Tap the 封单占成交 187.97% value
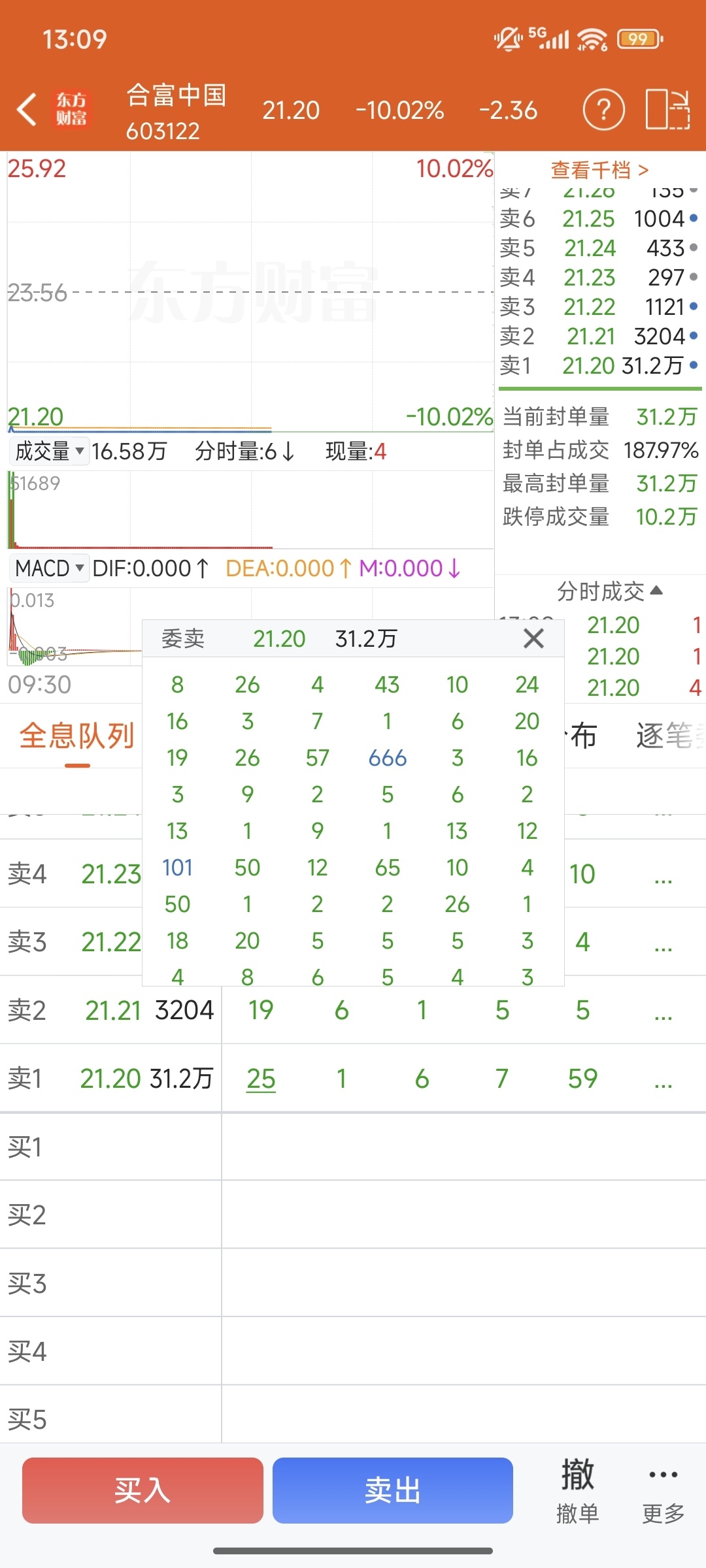Image resolution: width=706 pixels, height=1568 pixels. tap(661, 450)
